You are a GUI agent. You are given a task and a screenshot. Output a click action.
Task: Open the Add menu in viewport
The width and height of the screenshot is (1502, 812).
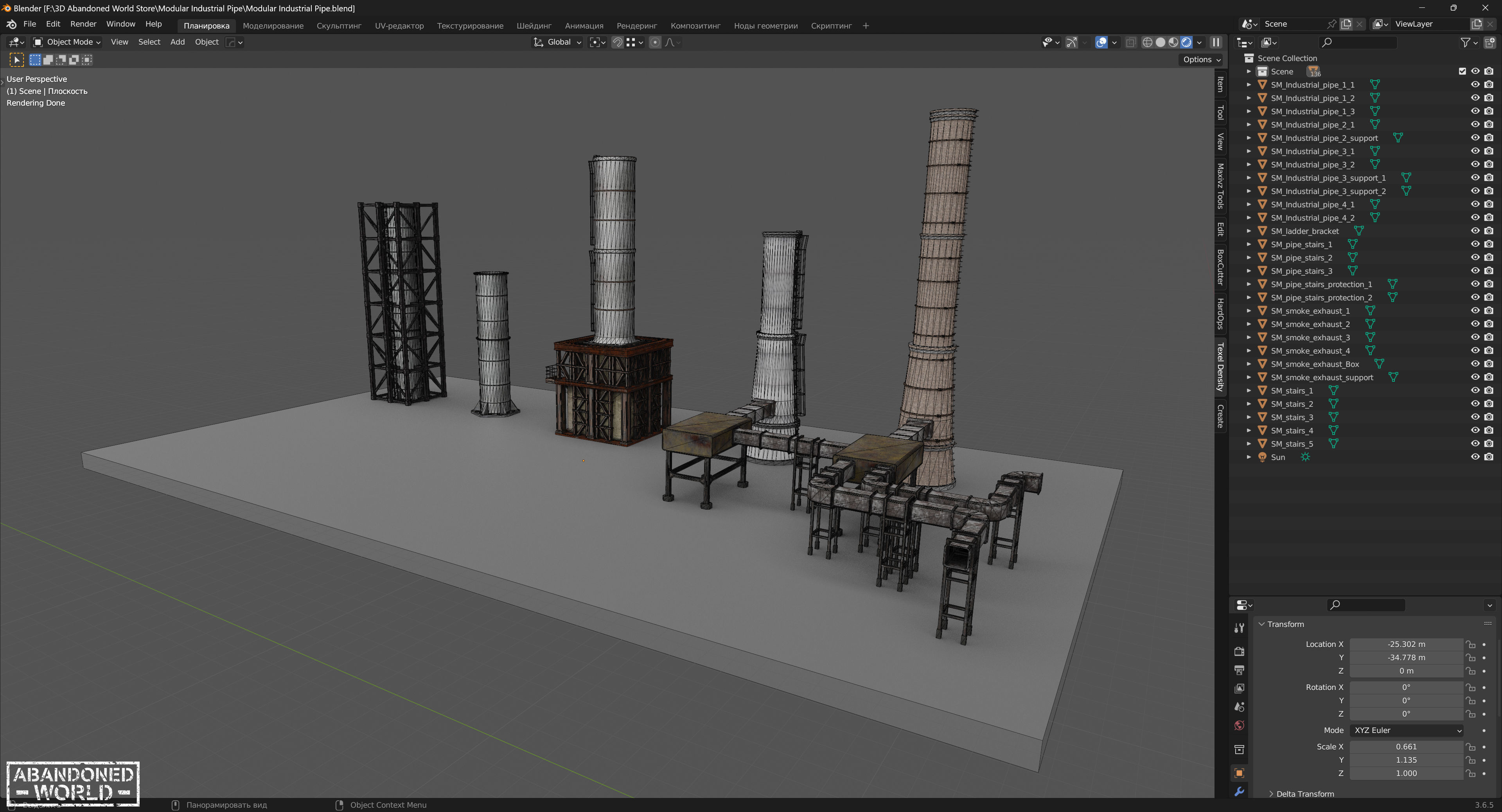coord(177,42)
